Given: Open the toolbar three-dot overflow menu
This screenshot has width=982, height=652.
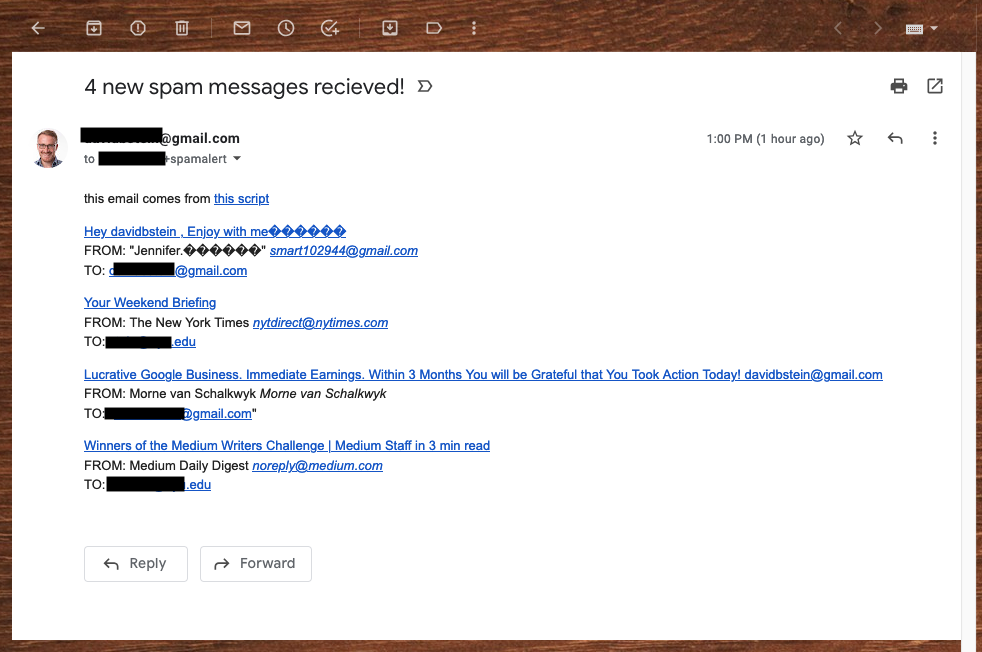Looking at the screenshot, I should (473, 28).
